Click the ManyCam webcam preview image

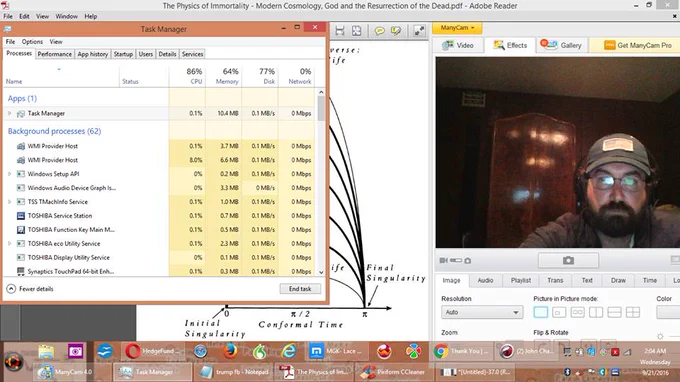coord(558,152)
